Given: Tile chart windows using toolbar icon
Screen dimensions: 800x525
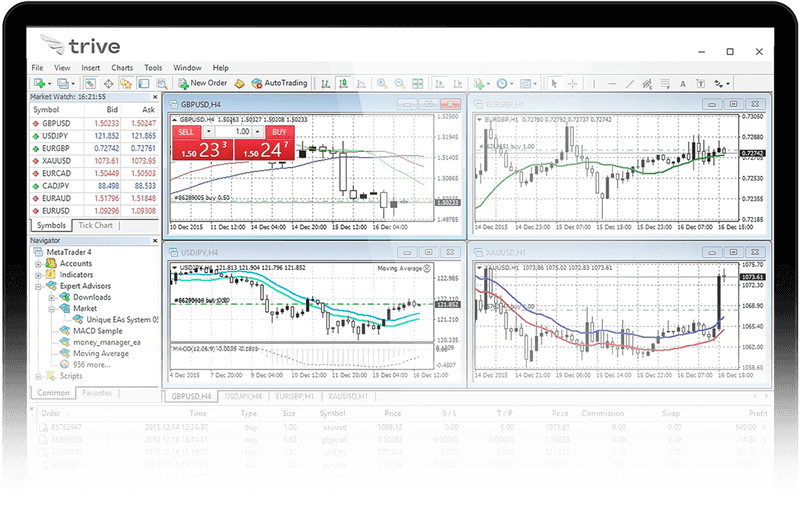Looking at the screenshot, I should pyautogui.click(x=418, y=83).
